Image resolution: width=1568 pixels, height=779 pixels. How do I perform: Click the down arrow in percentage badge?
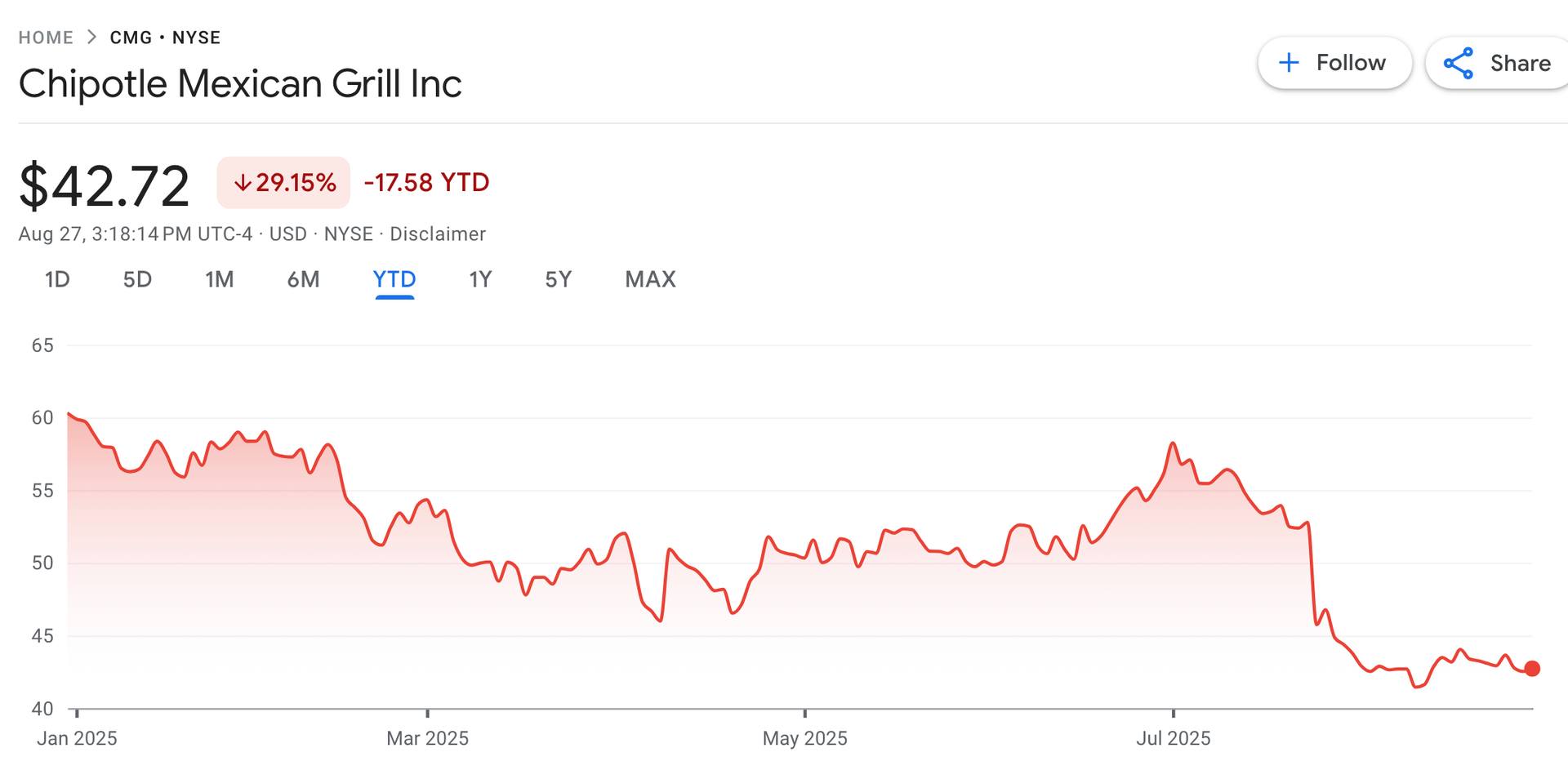(243, 183)
